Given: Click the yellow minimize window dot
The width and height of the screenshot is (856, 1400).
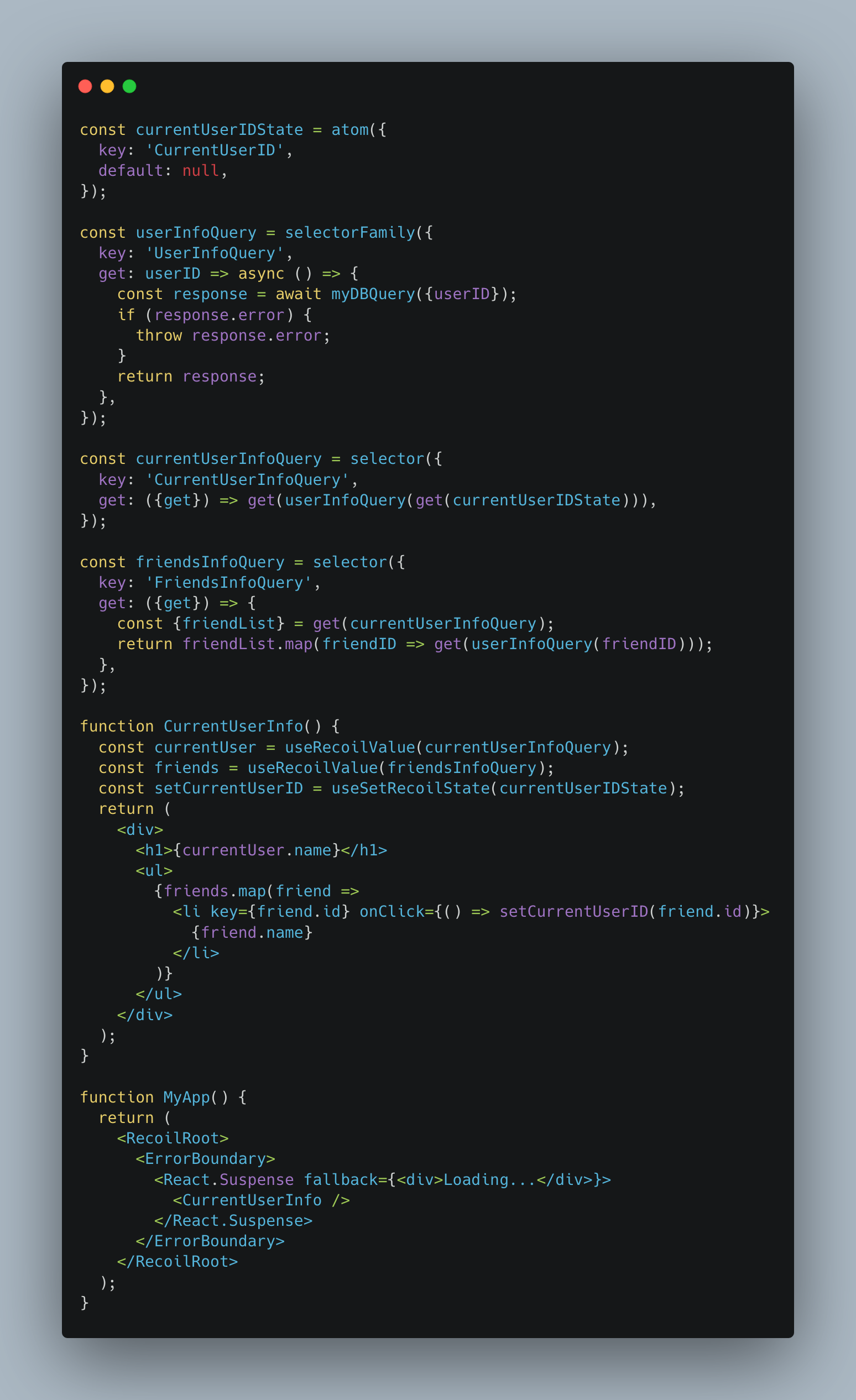Looking at the screenshot, I should 107,86.
